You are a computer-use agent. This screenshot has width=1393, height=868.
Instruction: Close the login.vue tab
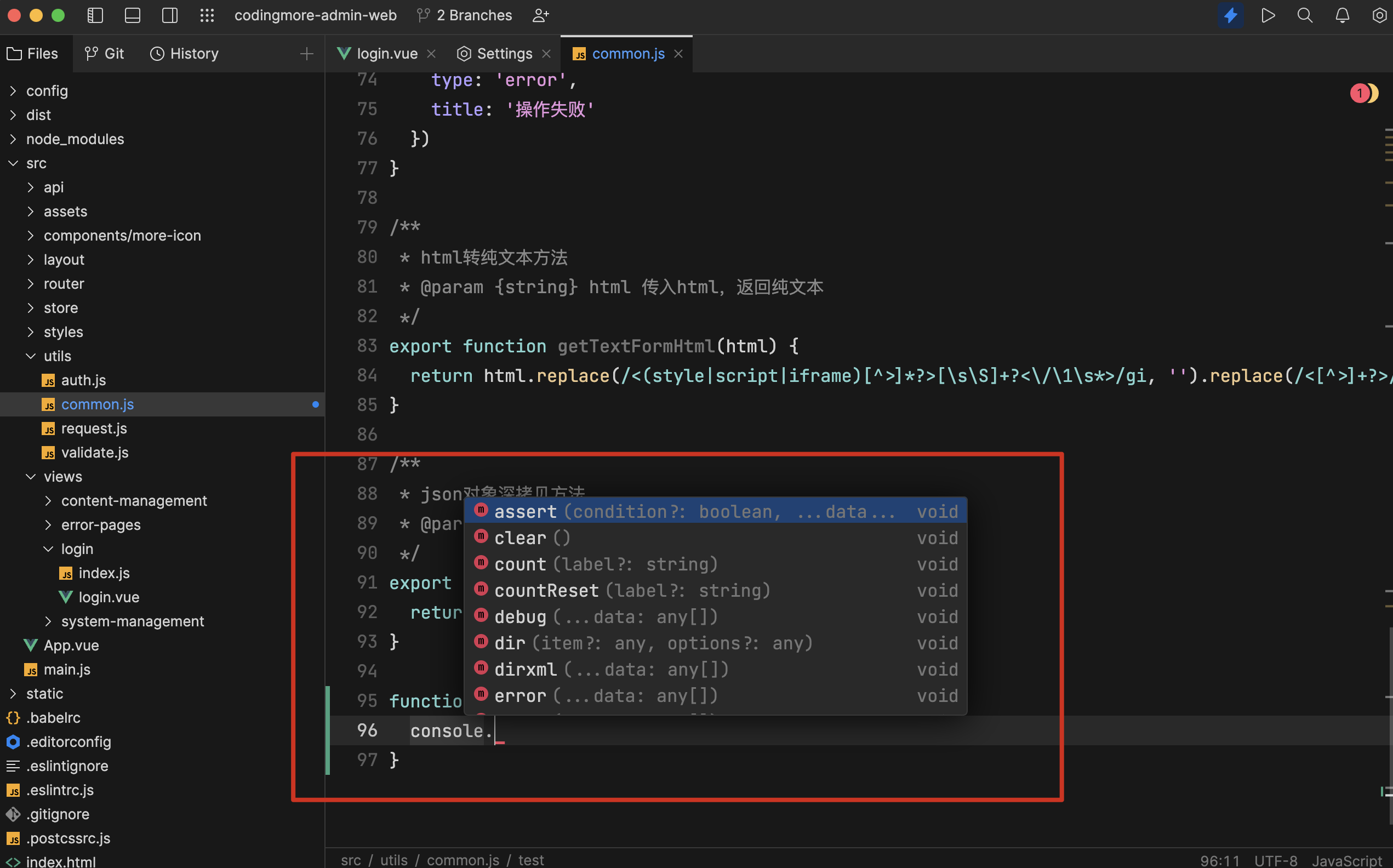click(432, 54)
